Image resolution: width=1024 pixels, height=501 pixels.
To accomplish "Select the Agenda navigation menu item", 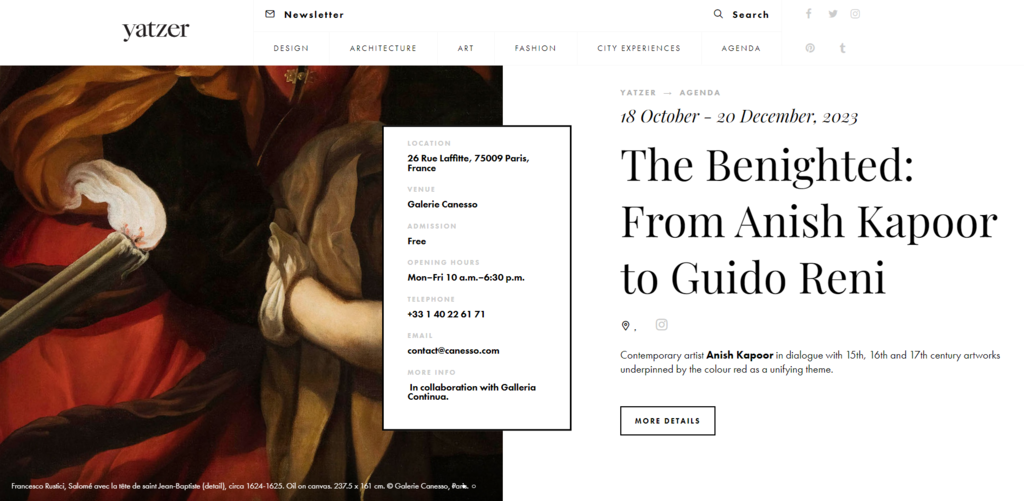I will [x=741, y=48].
